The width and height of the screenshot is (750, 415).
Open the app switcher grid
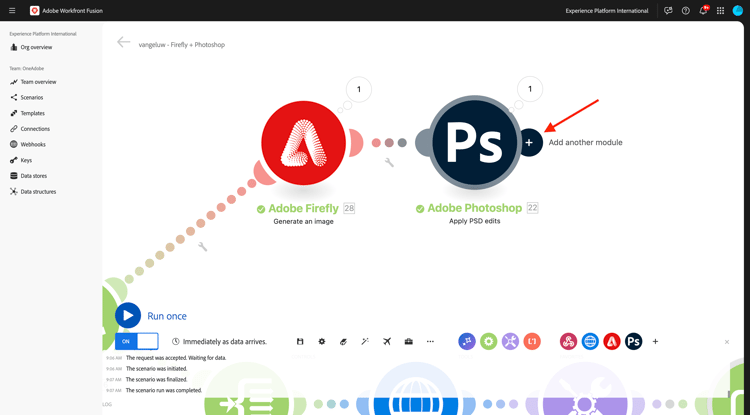point(720,11)
